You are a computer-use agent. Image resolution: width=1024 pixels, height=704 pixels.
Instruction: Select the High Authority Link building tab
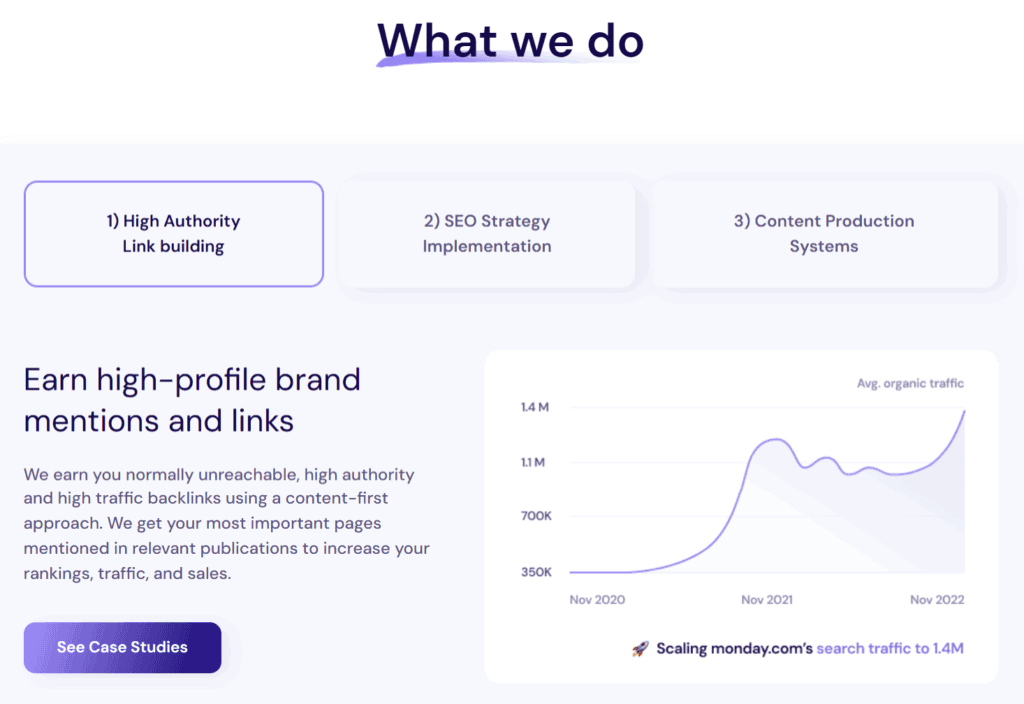pyautogui.click(x=174, y=234)
